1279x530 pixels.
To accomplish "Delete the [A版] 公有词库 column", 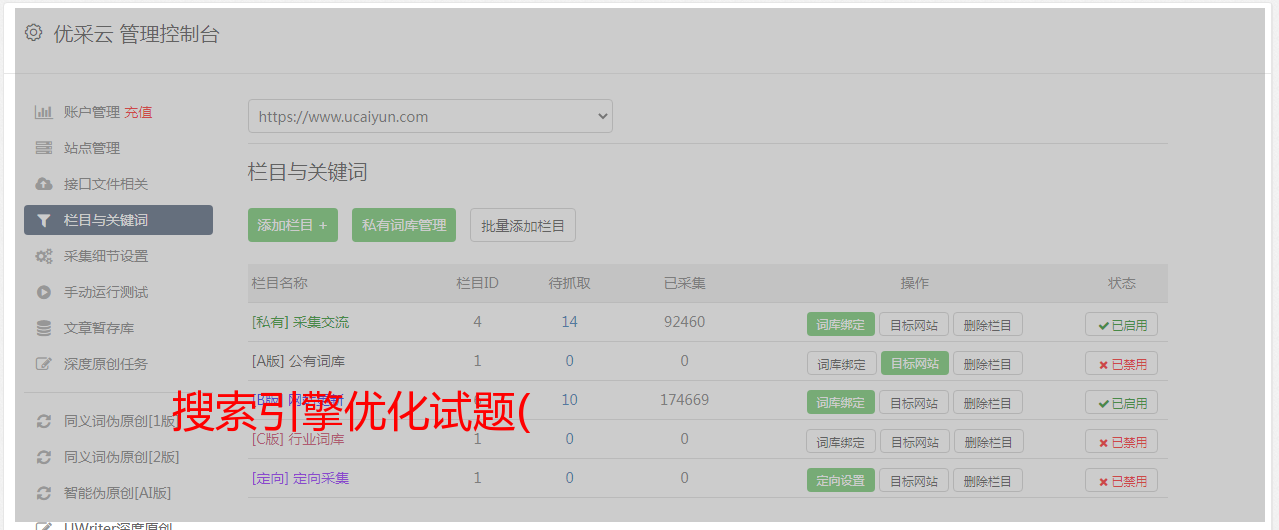I will coord(988,363).
